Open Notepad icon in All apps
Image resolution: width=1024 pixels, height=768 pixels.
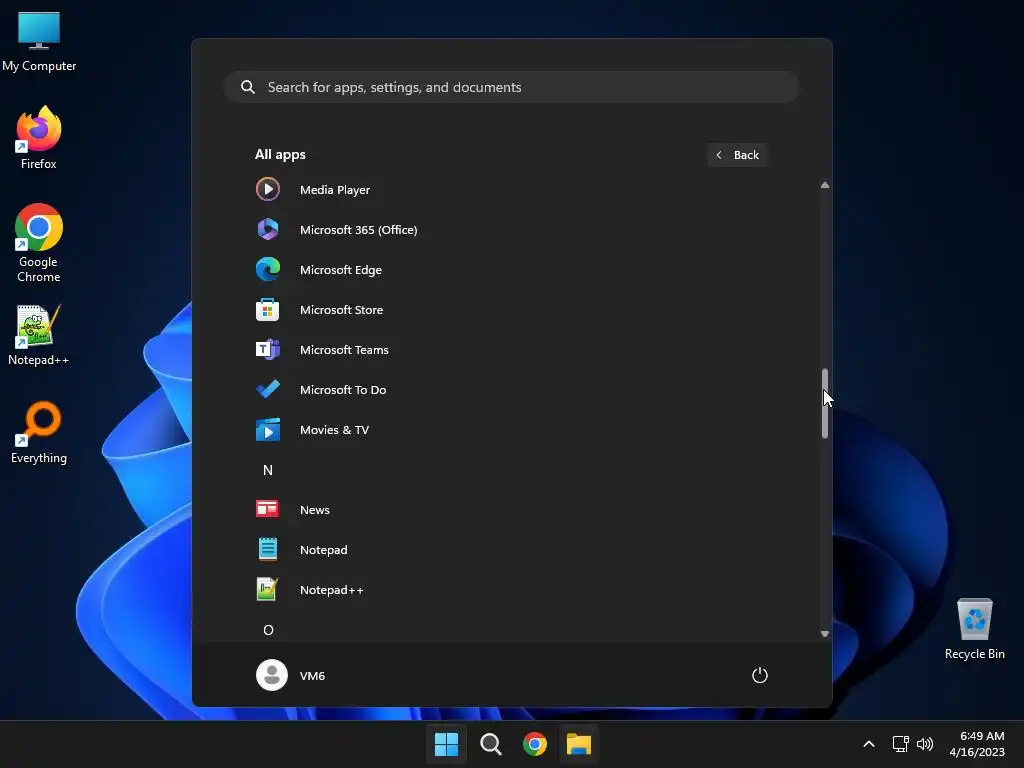[268, 549]
